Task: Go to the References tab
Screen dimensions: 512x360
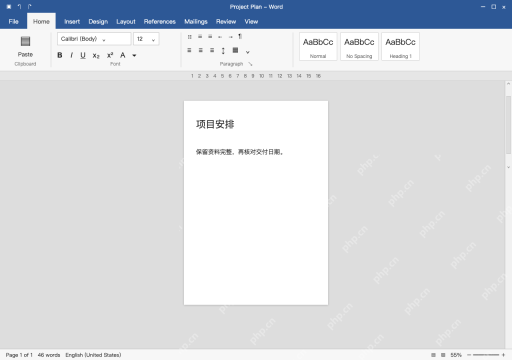Action: [x=160, y=22]
